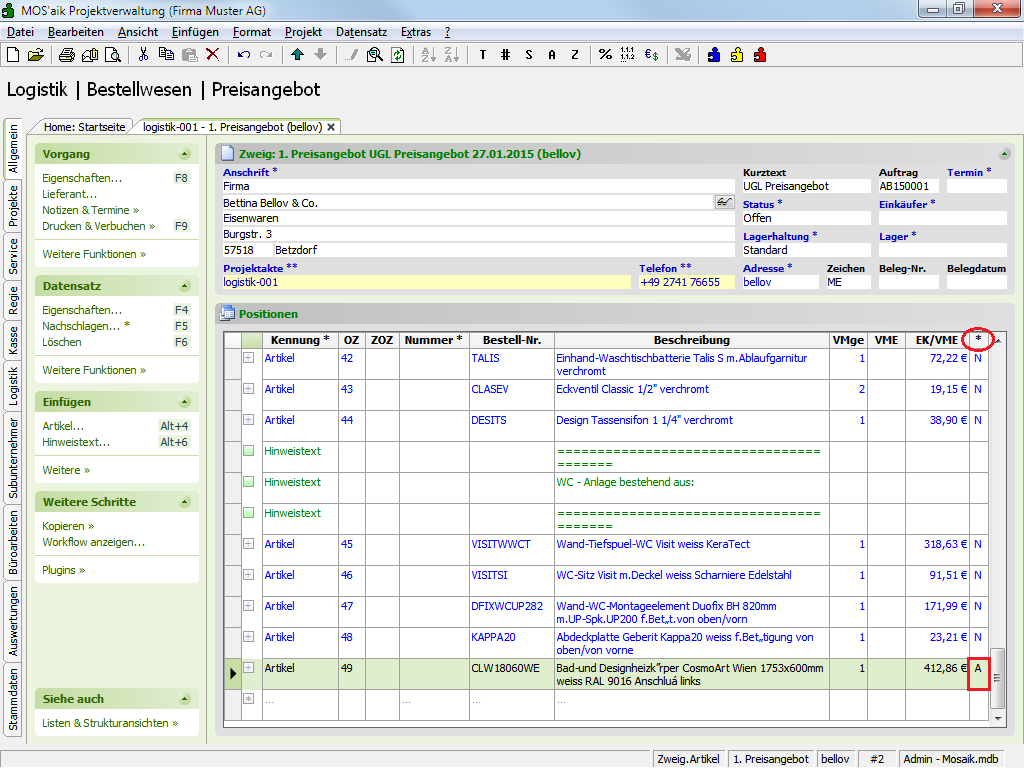Click the 318,63 € price cell
The width and height of the screenshot is (1024, 768).
(x=937, y=549)
